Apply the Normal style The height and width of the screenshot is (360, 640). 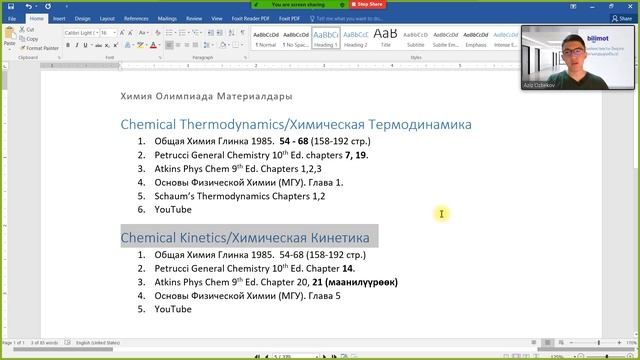click(266, 38)
